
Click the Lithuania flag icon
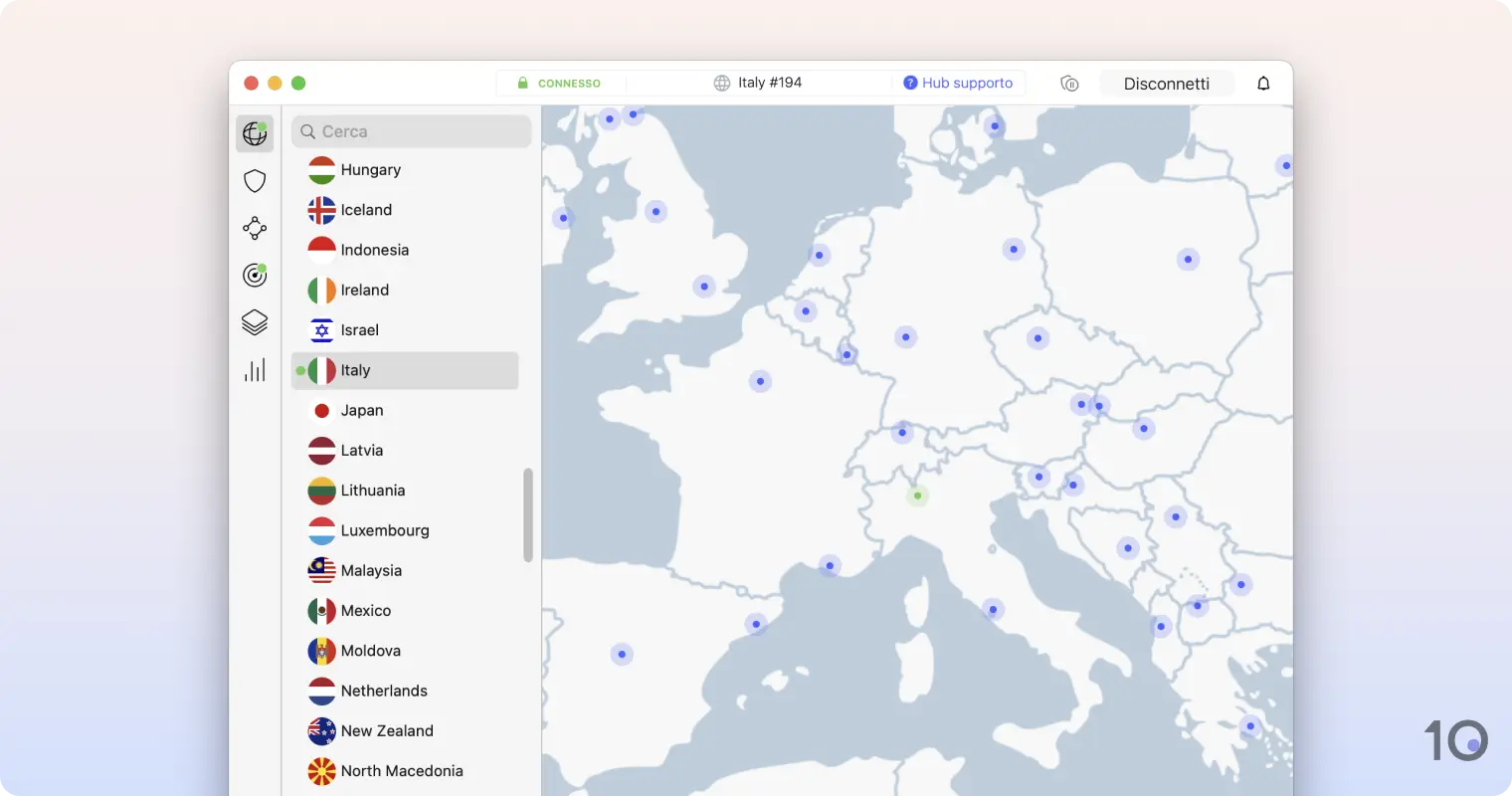321,491
